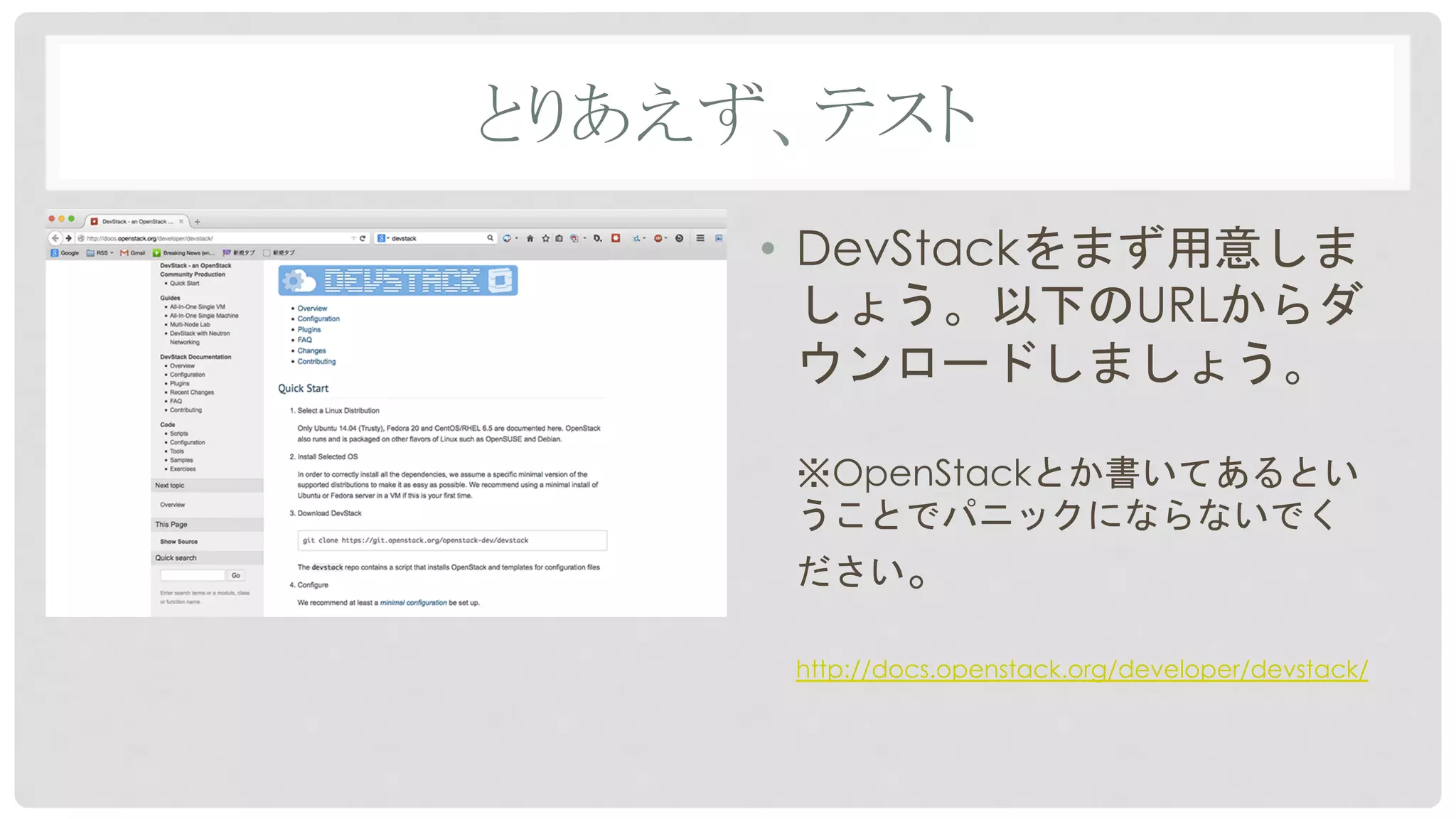
Task: Open Scripts under the Code section
Action: tap(178, 433)
